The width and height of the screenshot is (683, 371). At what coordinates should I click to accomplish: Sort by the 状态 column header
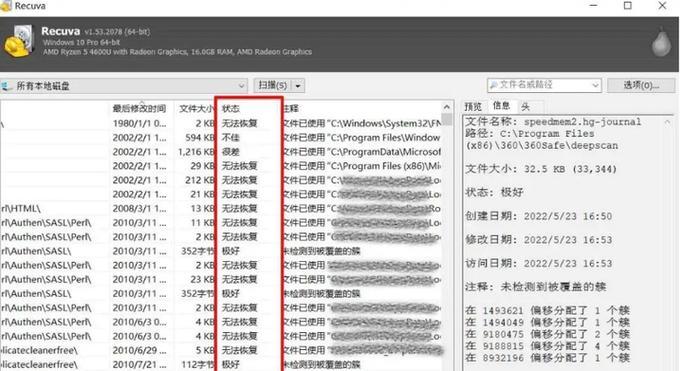pos(231,108)
